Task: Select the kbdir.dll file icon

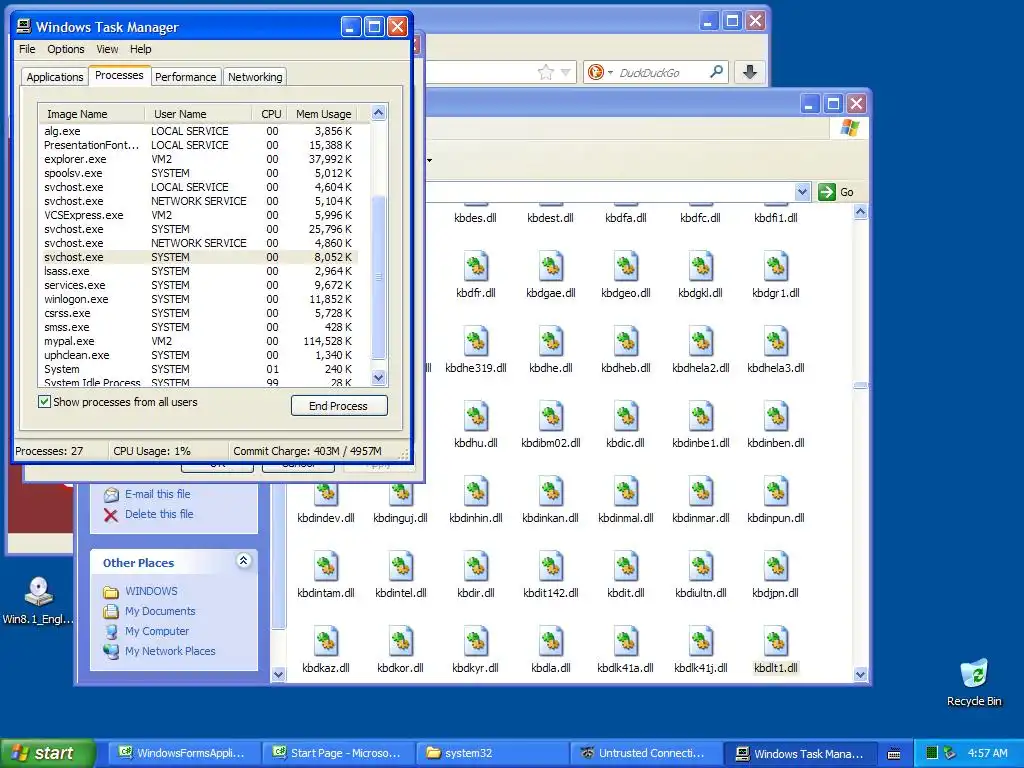Action: (476, 567)
